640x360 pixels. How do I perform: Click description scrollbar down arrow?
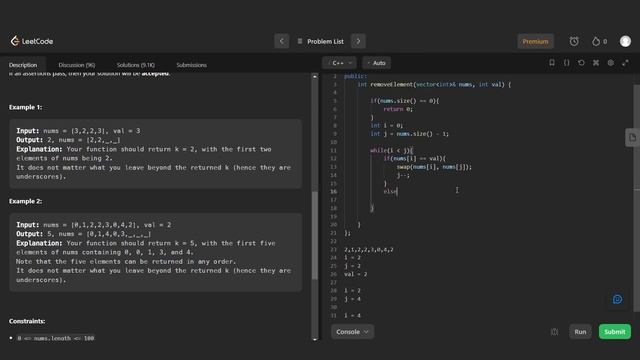[x=315, y=339]
